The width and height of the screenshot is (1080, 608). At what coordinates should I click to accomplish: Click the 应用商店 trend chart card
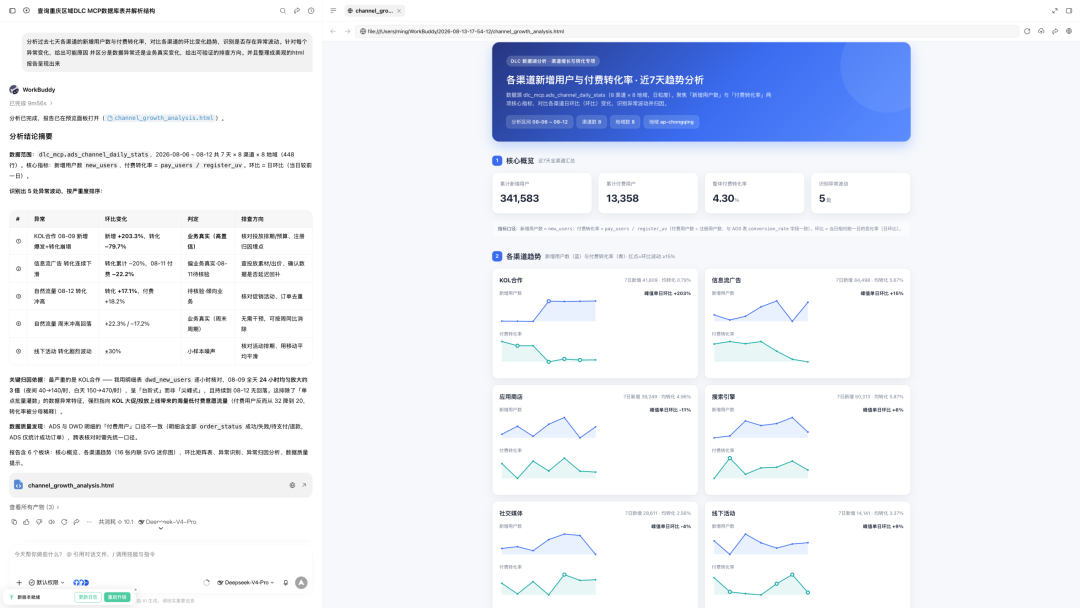click(x=595, y=440)
